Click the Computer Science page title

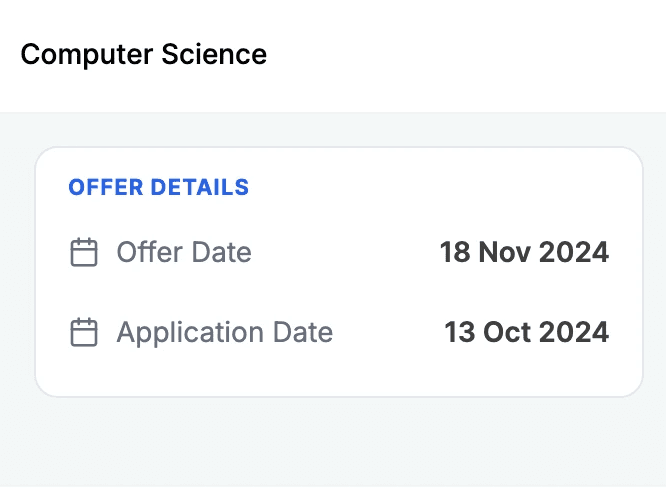(x=144, y=54)
